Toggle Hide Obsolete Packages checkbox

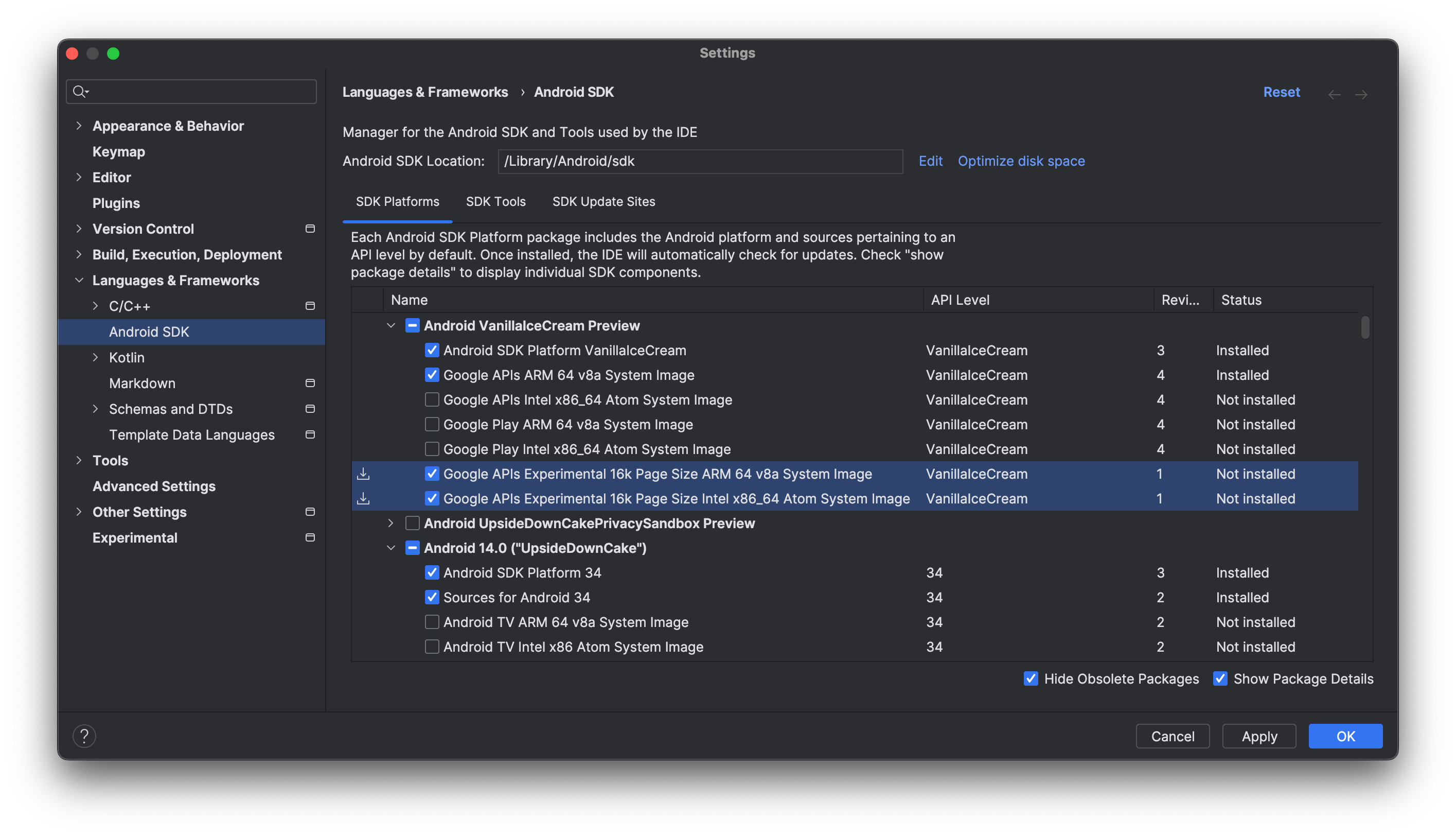1030,678
